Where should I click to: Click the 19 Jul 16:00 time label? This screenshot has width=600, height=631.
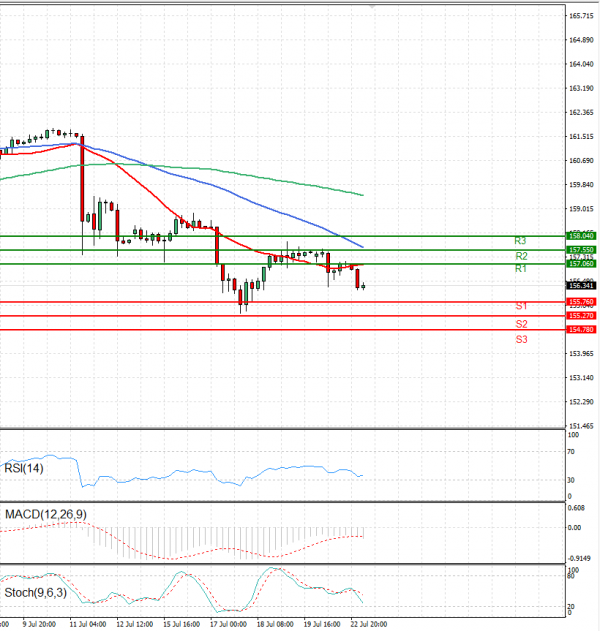point(322,624)
